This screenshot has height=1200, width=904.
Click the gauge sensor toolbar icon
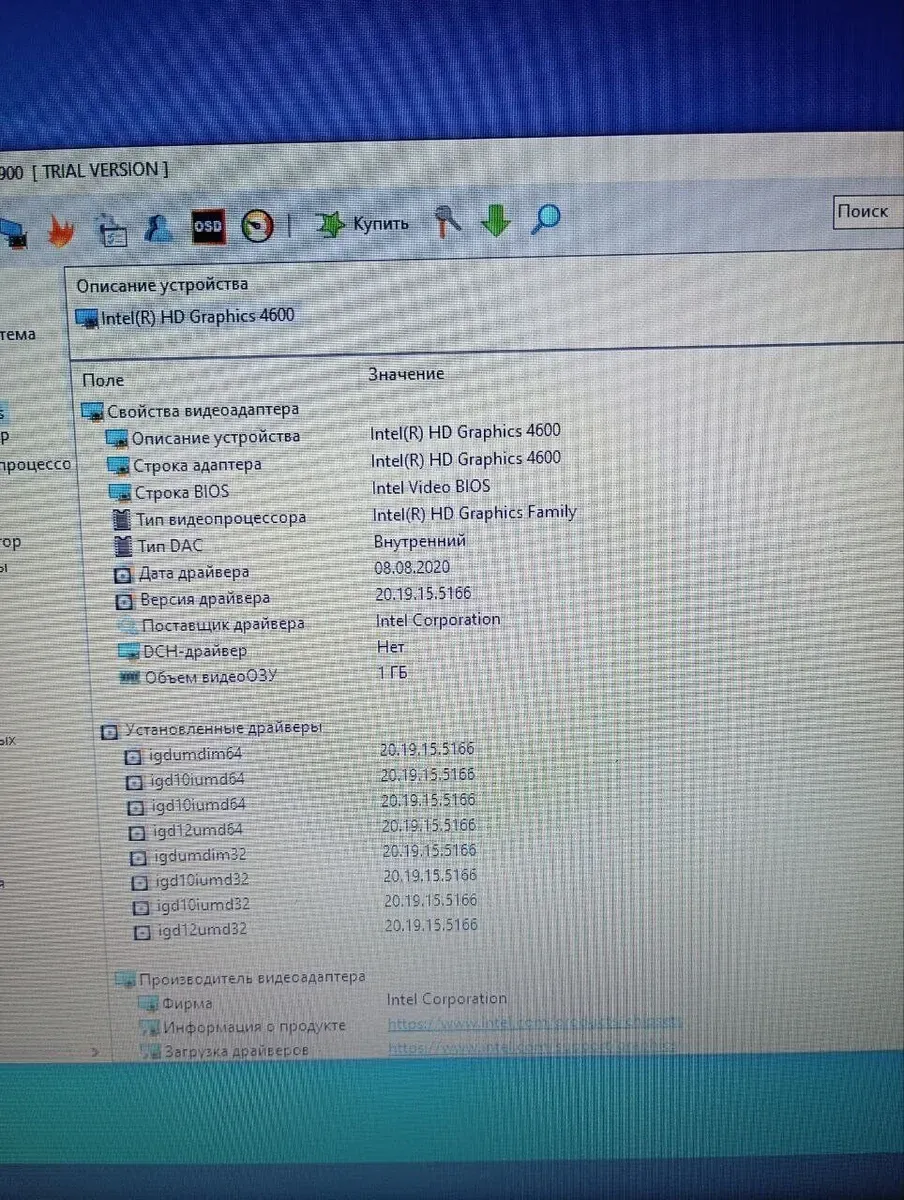[x=258, y=226]
